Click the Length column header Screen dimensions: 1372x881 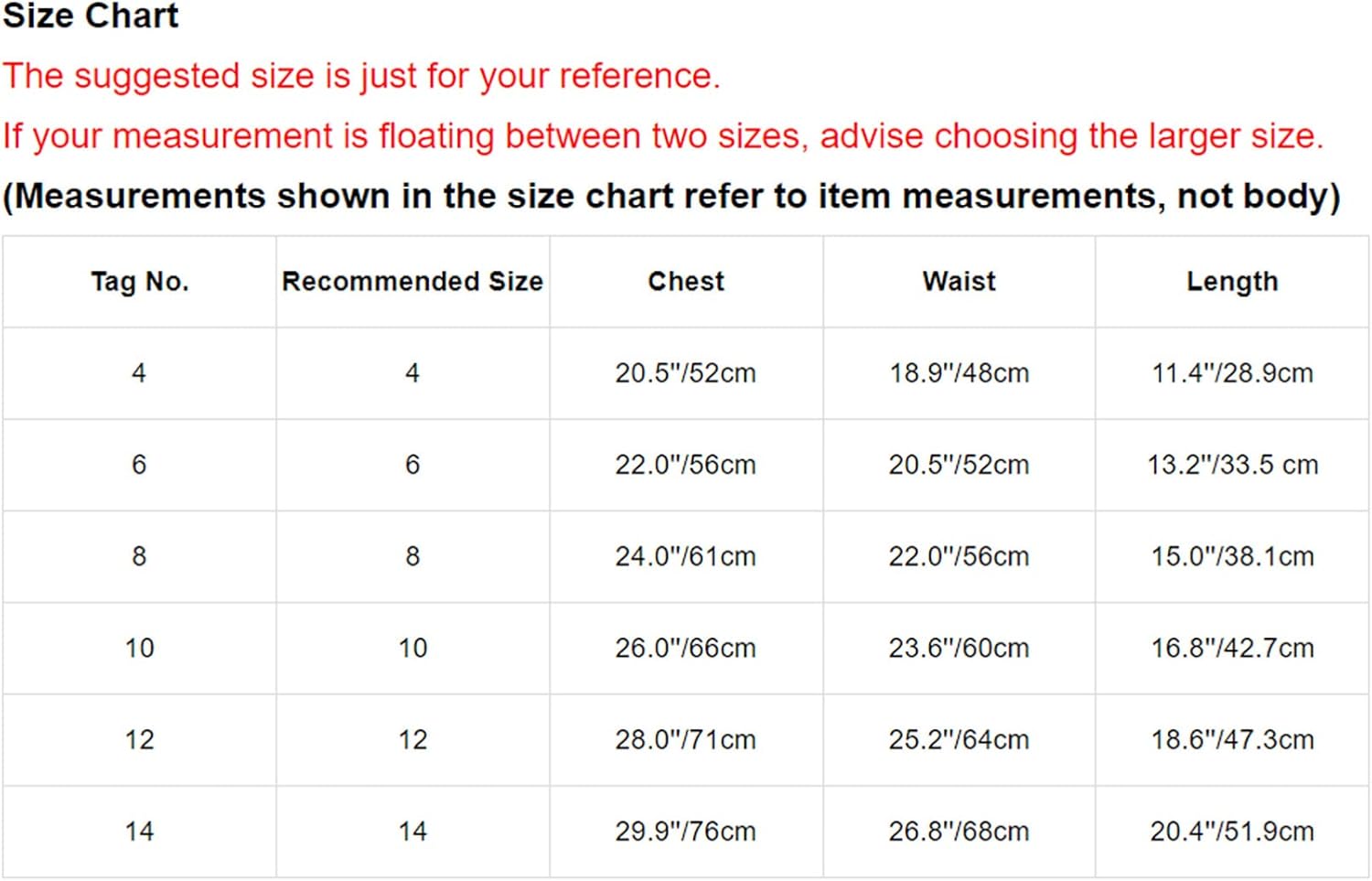[x=1232, y=282]
